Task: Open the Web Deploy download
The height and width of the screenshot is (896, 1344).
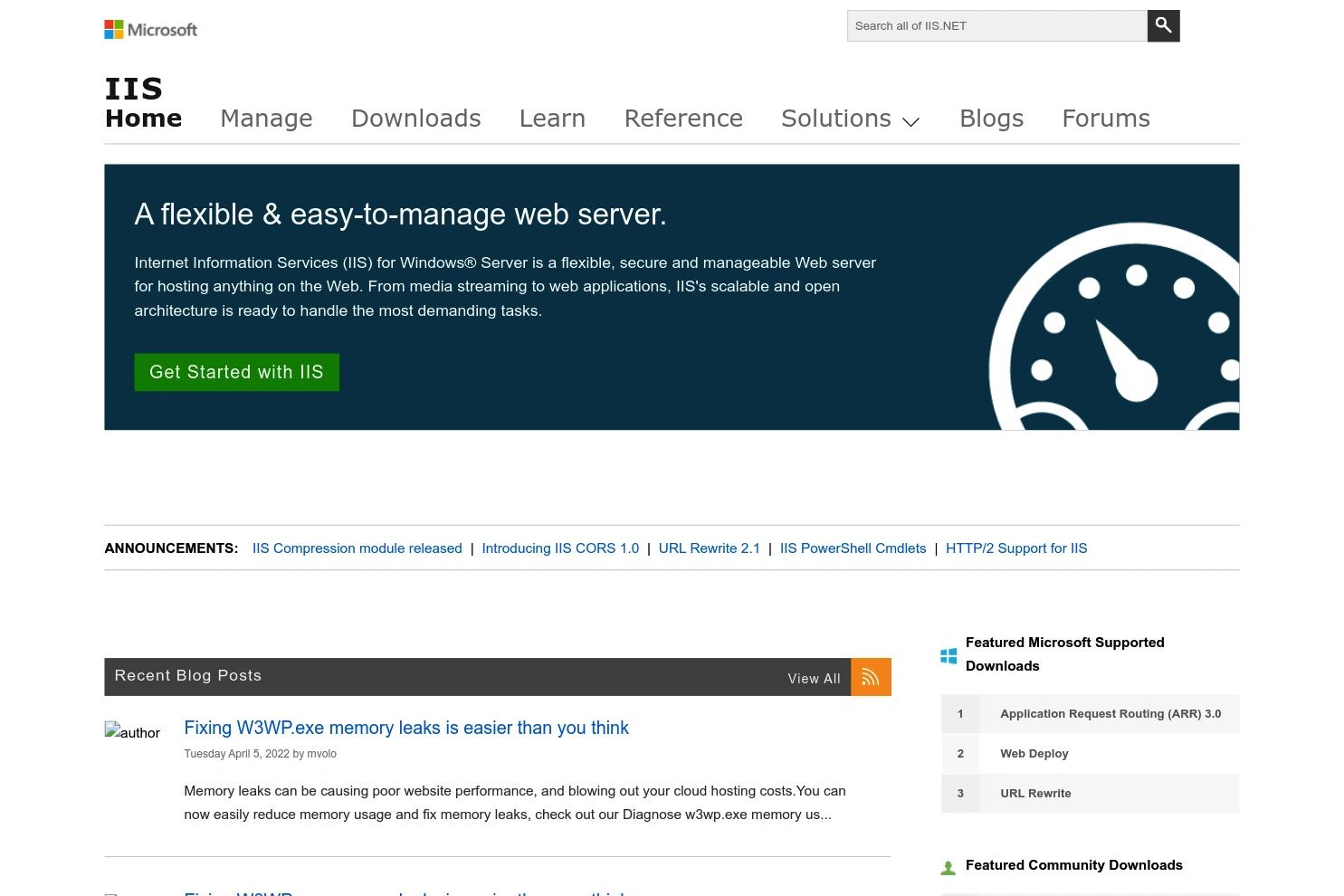Action: 1034,754
